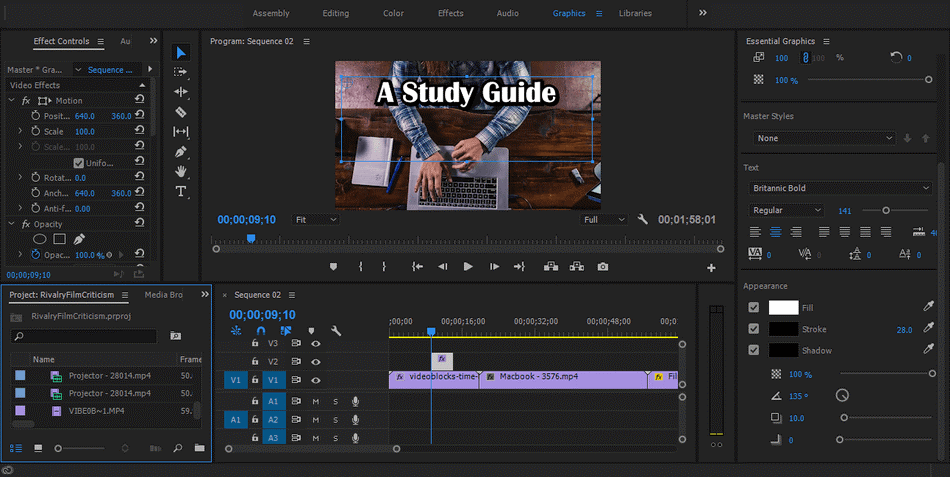Select the Hand tool
Image resolution: width=950 pixels, height=477 pixels.
181,172
